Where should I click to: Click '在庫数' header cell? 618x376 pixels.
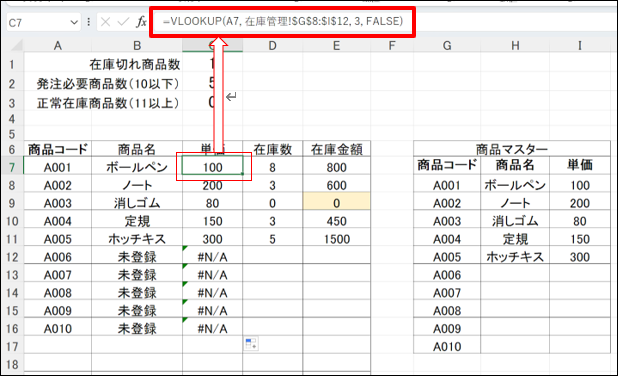[272, 149]
